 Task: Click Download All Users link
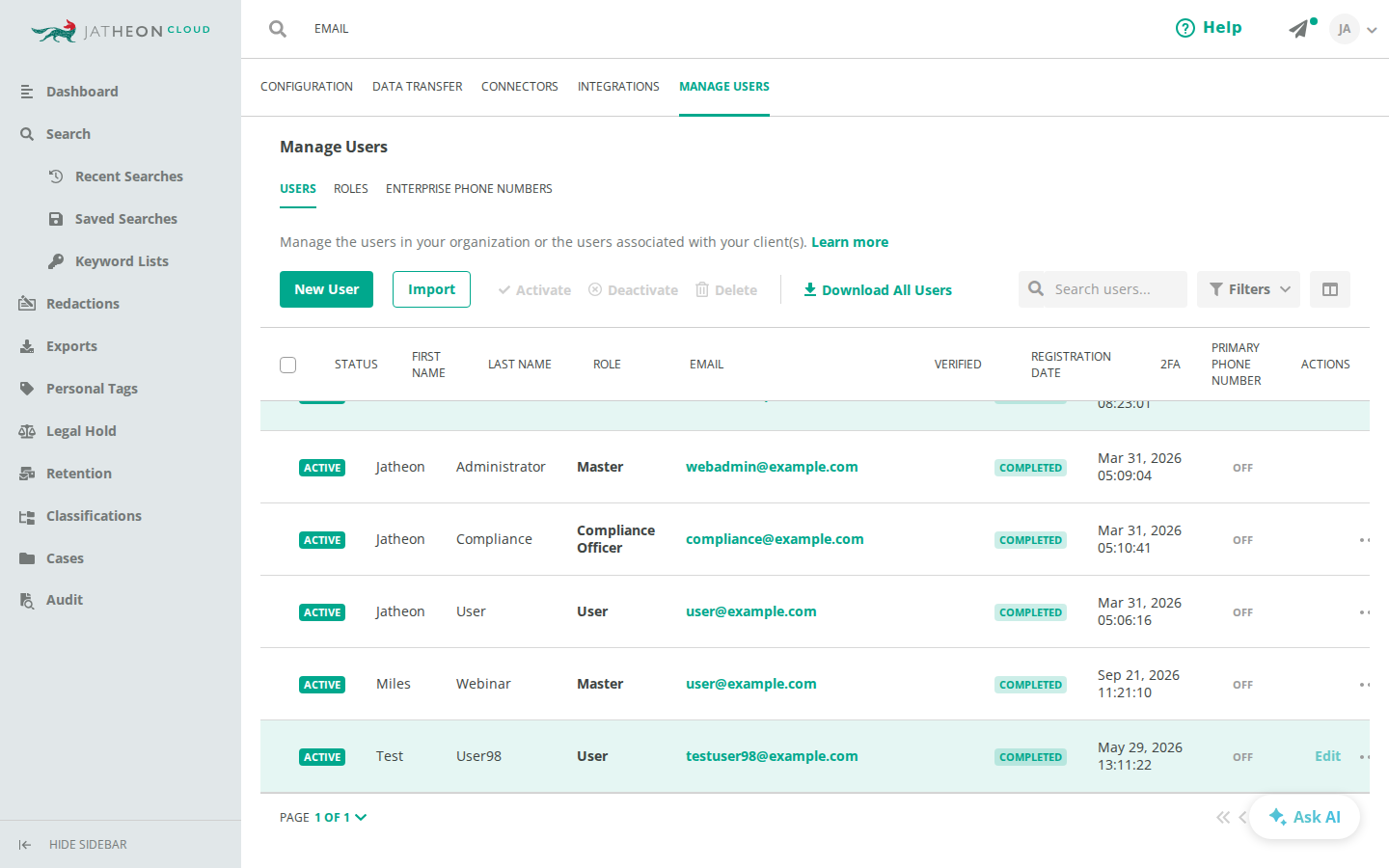[x=878, y=290]
